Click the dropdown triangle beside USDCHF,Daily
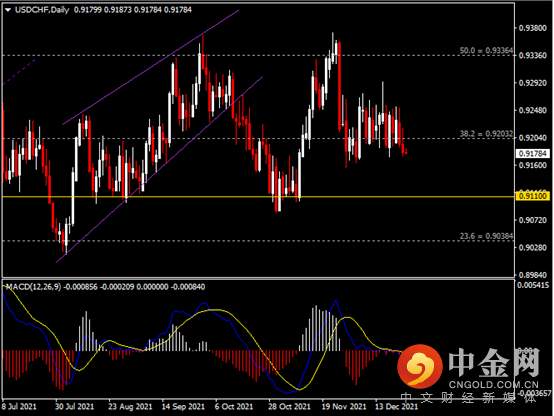Screen dimensions: 554x416 (8, 10)
